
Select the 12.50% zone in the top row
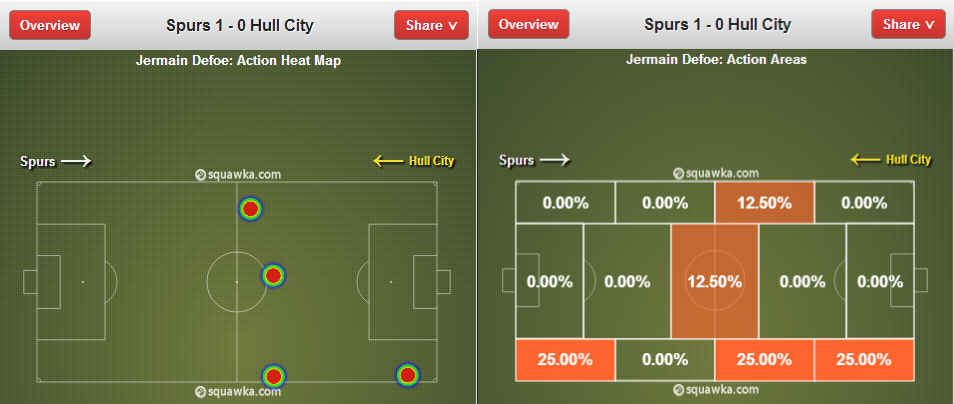coord(764,203)
